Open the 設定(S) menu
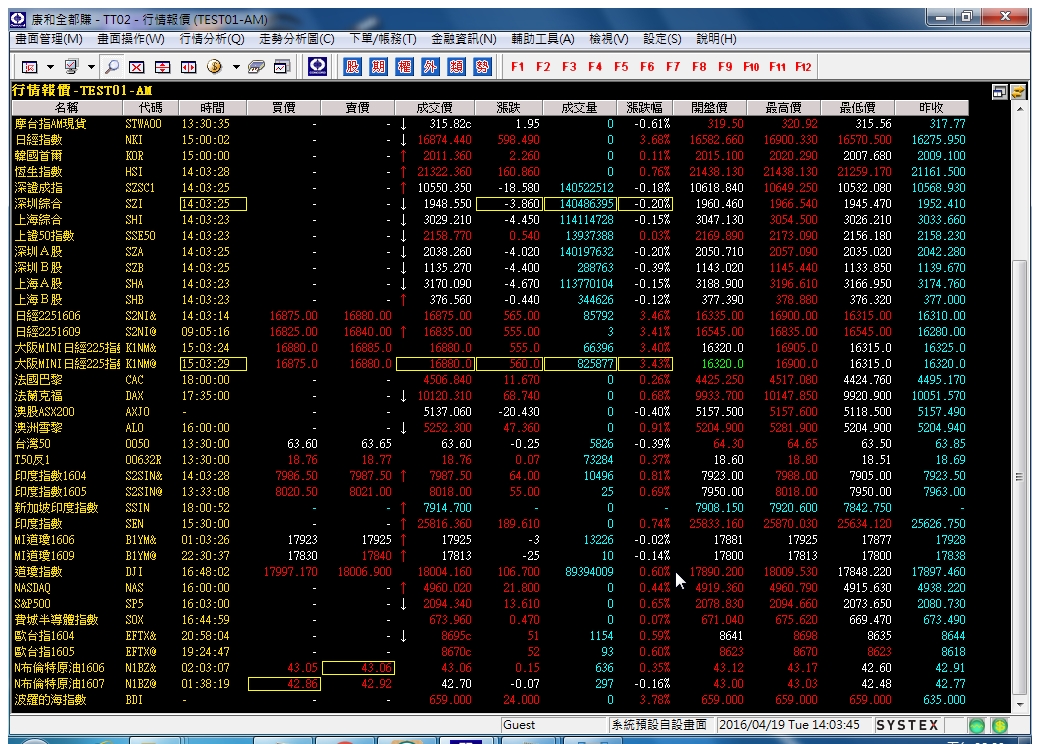The height and width of the screenshot is (744, 1040). click(x=662, y=39)
